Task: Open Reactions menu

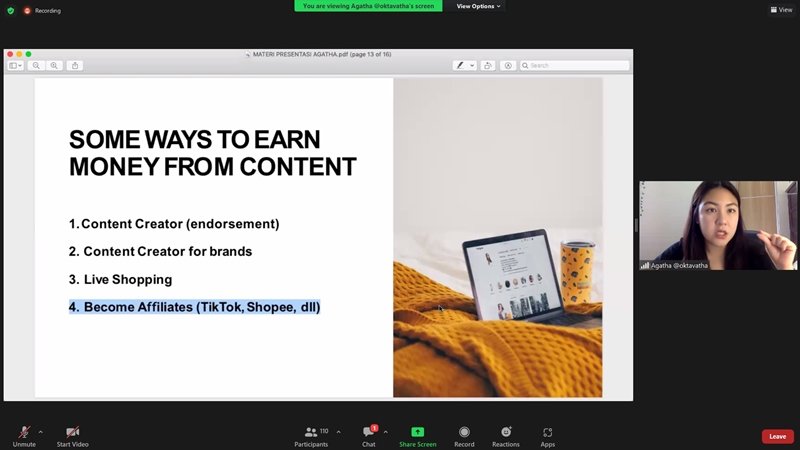Action: point(506,436)
